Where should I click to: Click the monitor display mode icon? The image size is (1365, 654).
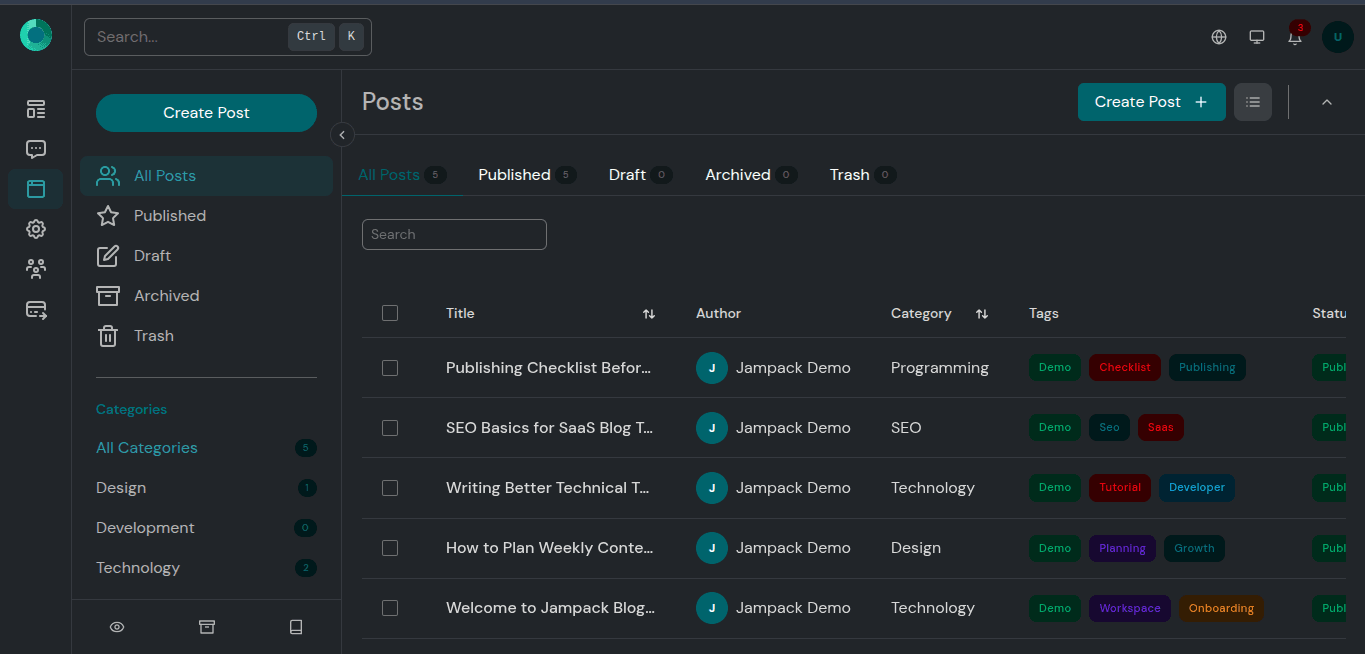point(1257,37)
